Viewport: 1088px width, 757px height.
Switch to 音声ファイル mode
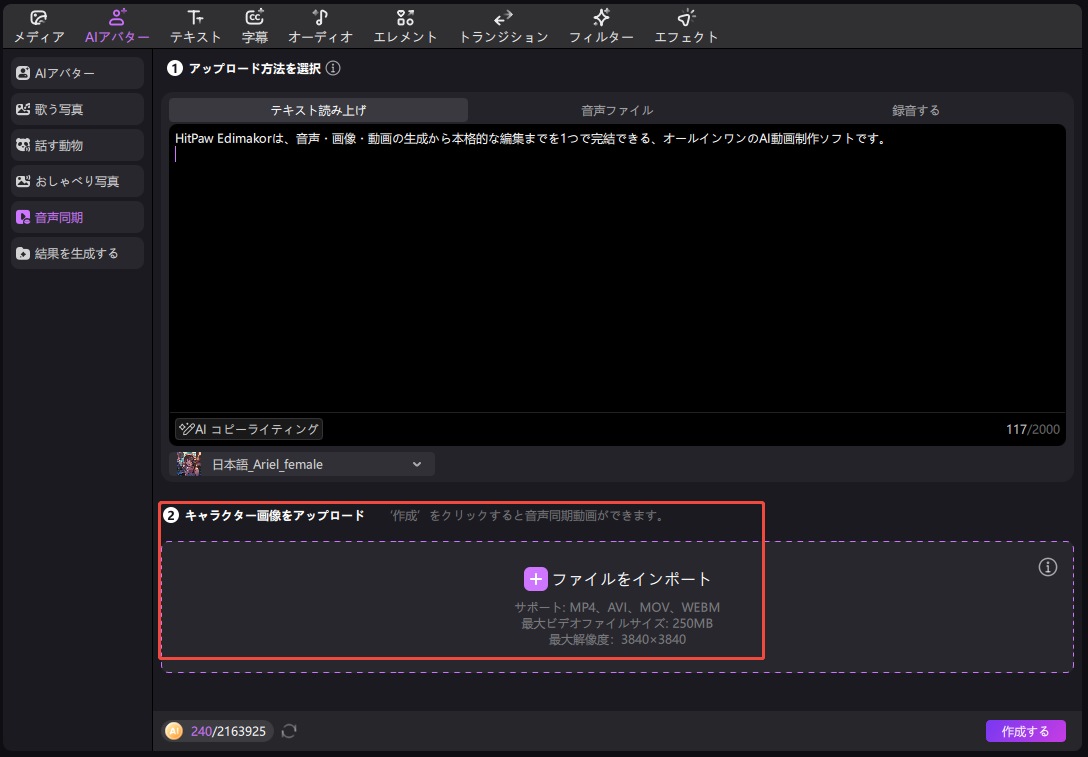[x=617, y=110]
